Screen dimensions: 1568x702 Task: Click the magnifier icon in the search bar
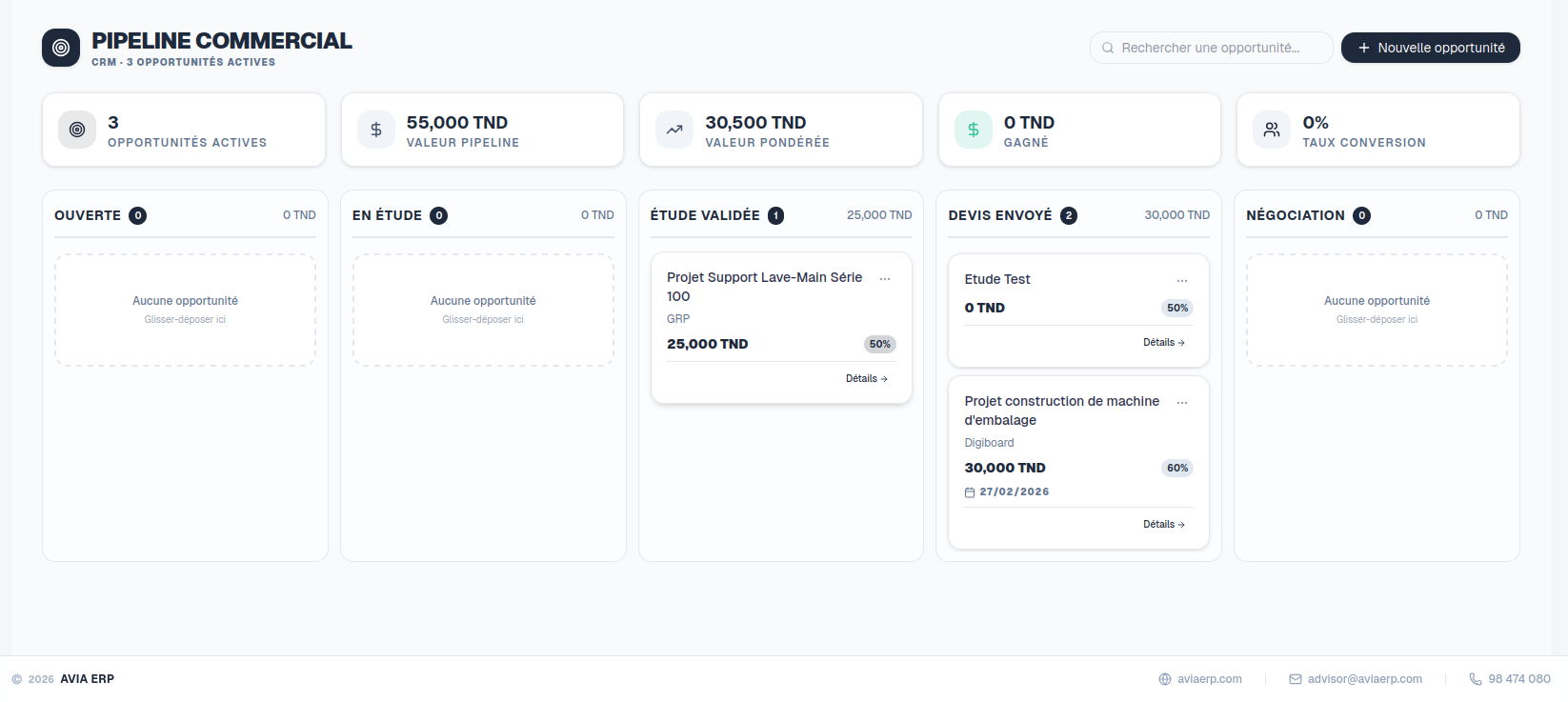pyautogui.click(x=1107, y=47)
